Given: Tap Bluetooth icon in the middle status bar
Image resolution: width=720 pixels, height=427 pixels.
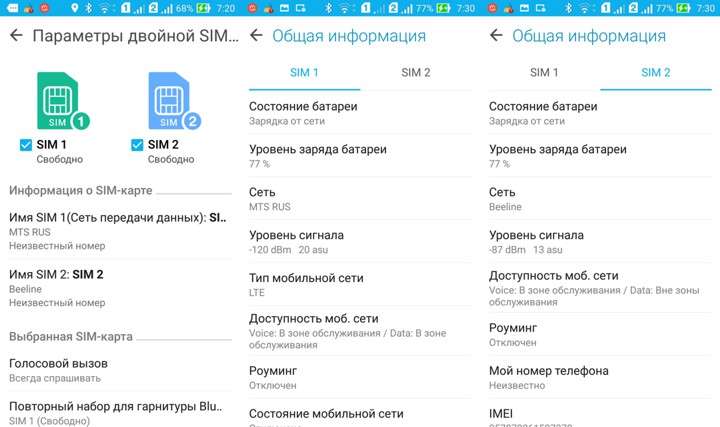Looking at the screenshot, I should coord(328,8).
